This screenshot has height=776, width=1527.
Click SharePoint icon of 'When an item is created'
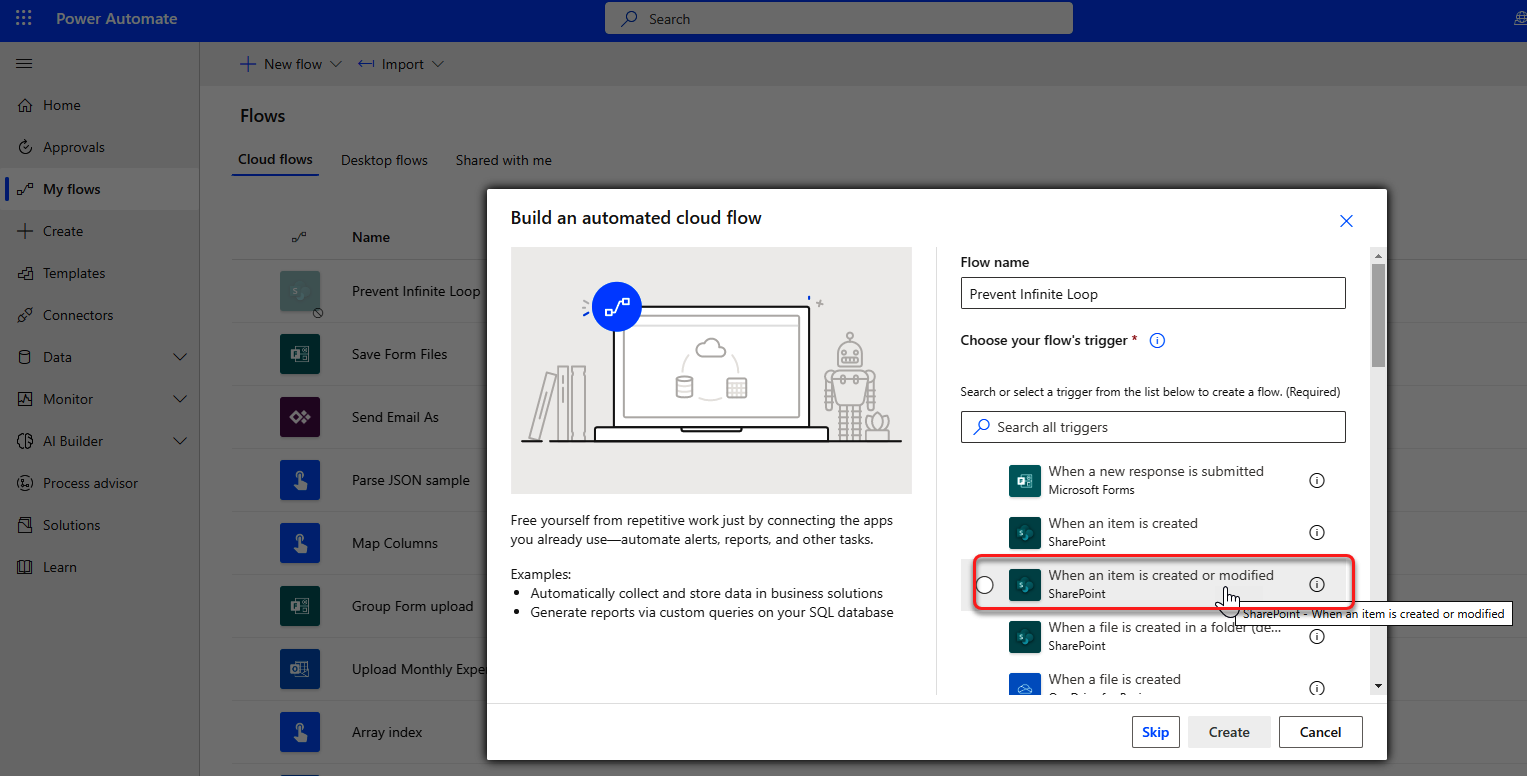(1025, 533)
